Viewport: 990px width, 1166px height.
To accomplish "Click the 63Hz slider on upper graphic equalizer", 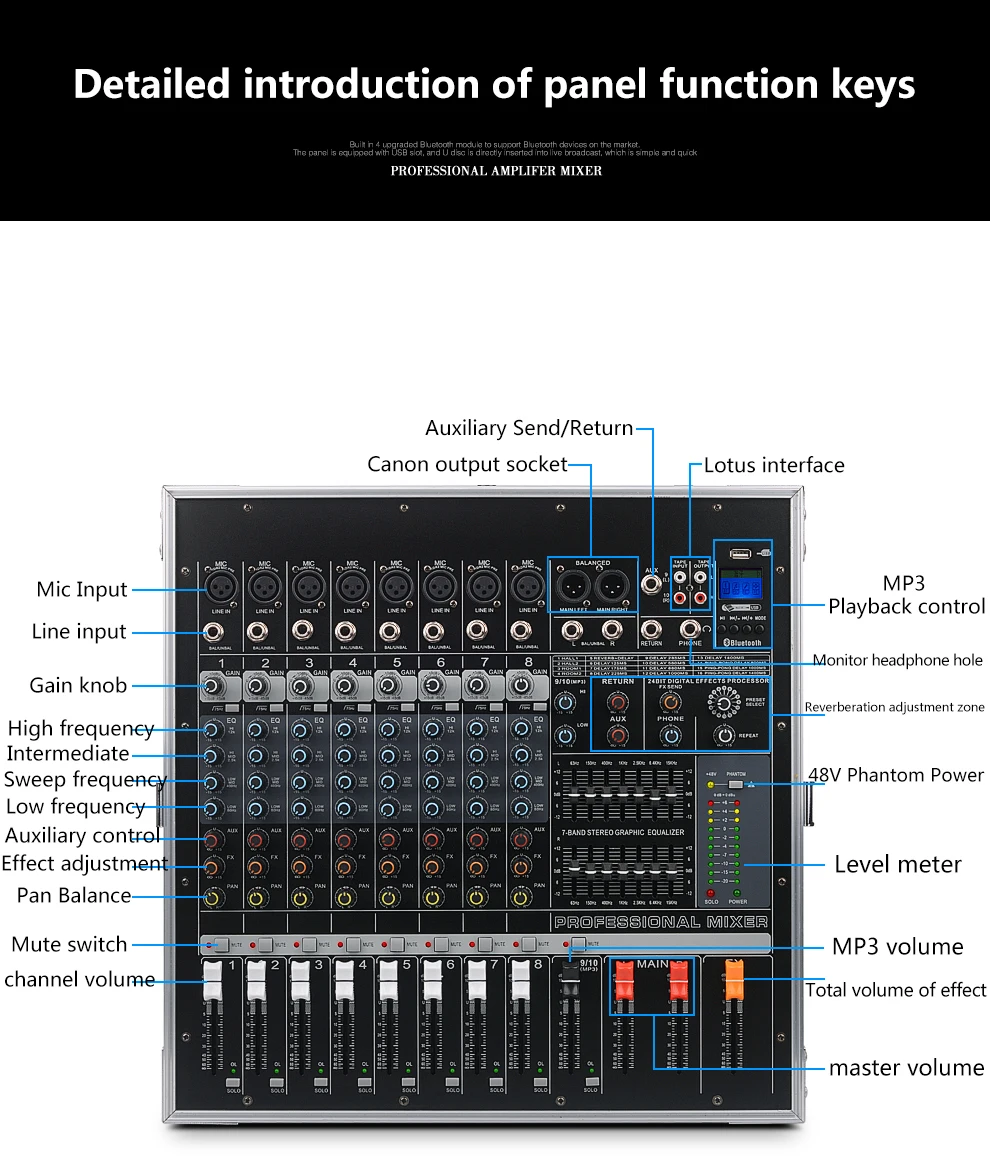I will click(x=575, y=794).
